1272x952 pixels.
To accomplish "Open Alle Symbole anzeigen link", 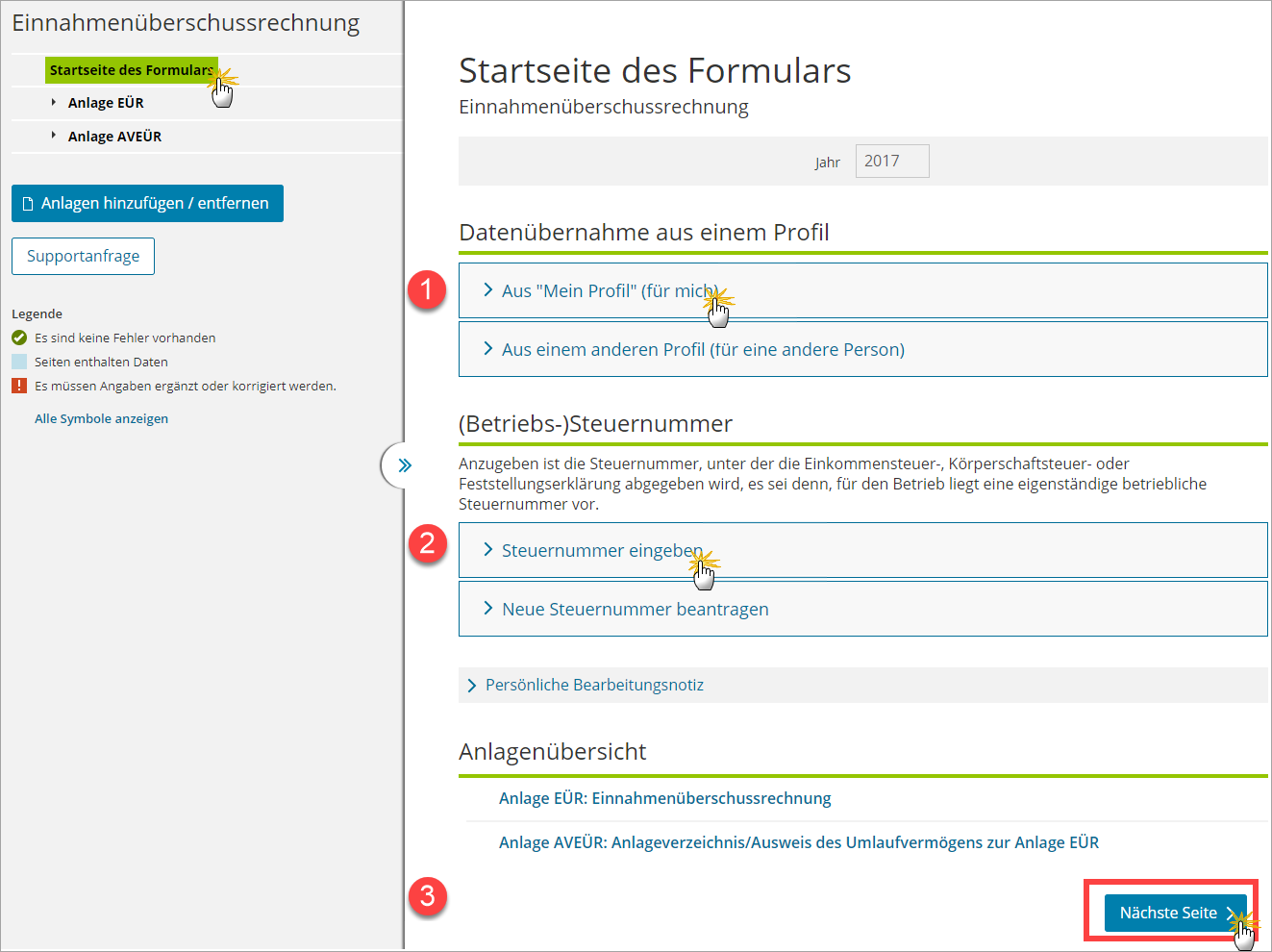I will (101, 418).
